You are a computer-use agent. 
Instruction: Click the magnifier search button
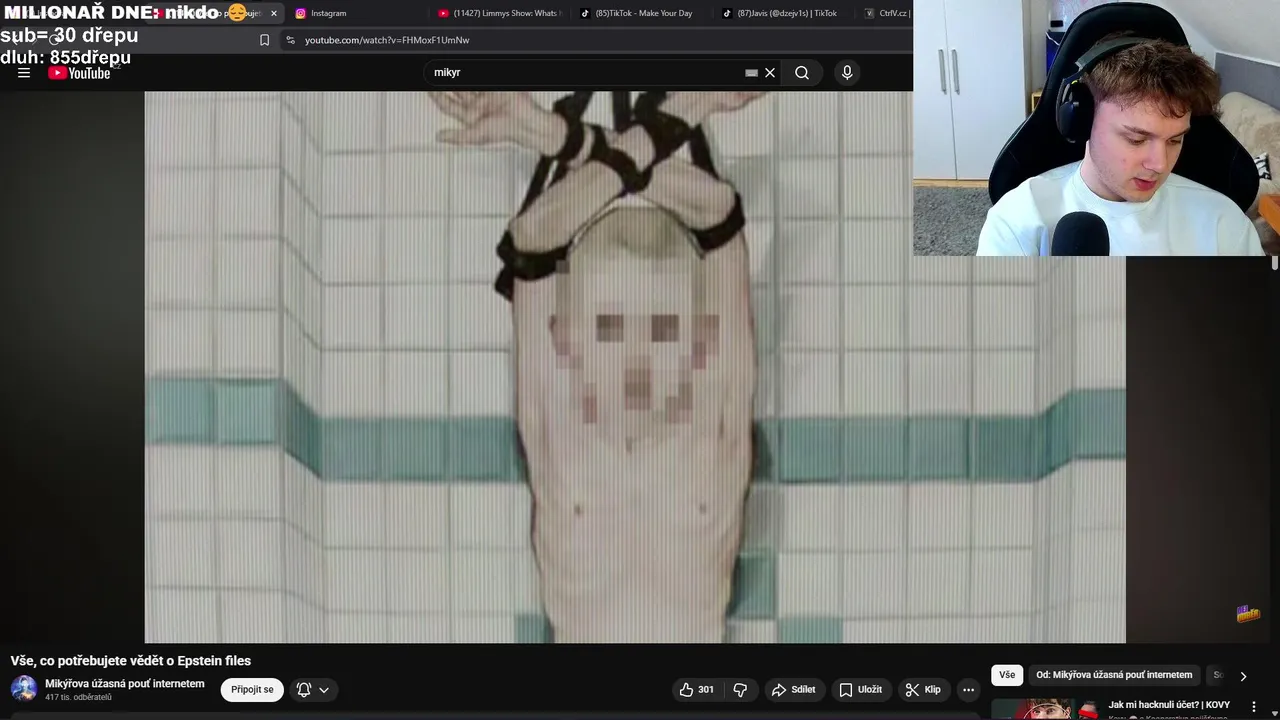coord(802,73)
